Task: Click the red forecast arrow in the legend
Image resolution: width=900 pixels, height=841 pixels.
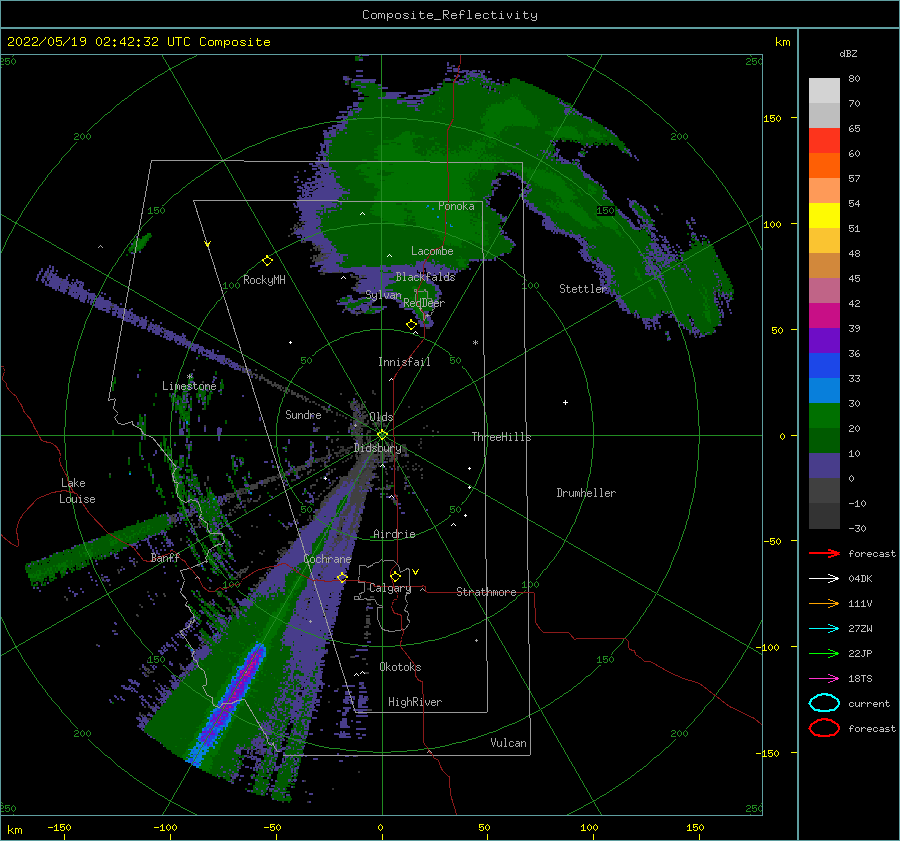Action: pyautogui.click(x=824, y=553)
